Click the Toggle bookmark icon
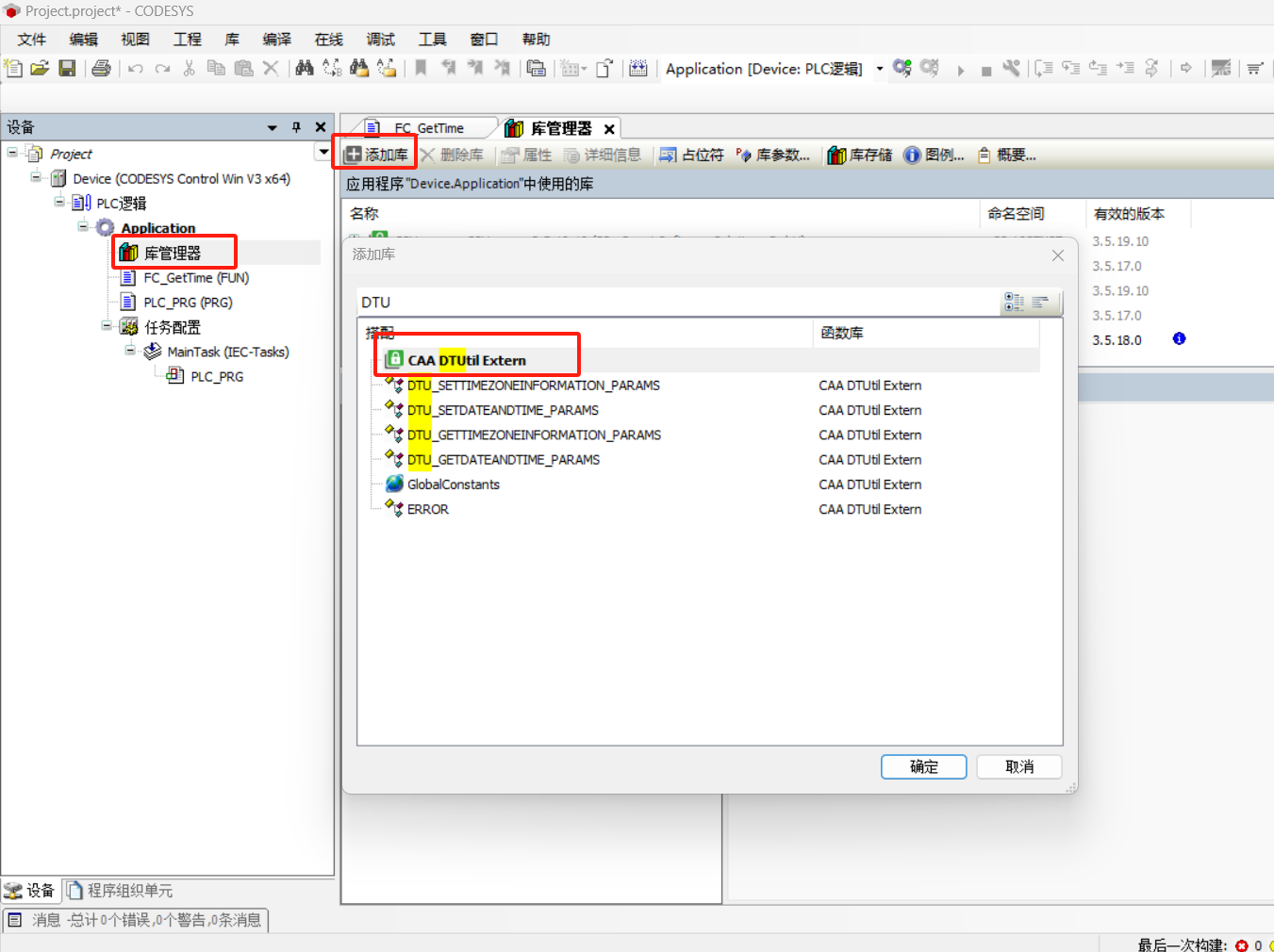 421,68
